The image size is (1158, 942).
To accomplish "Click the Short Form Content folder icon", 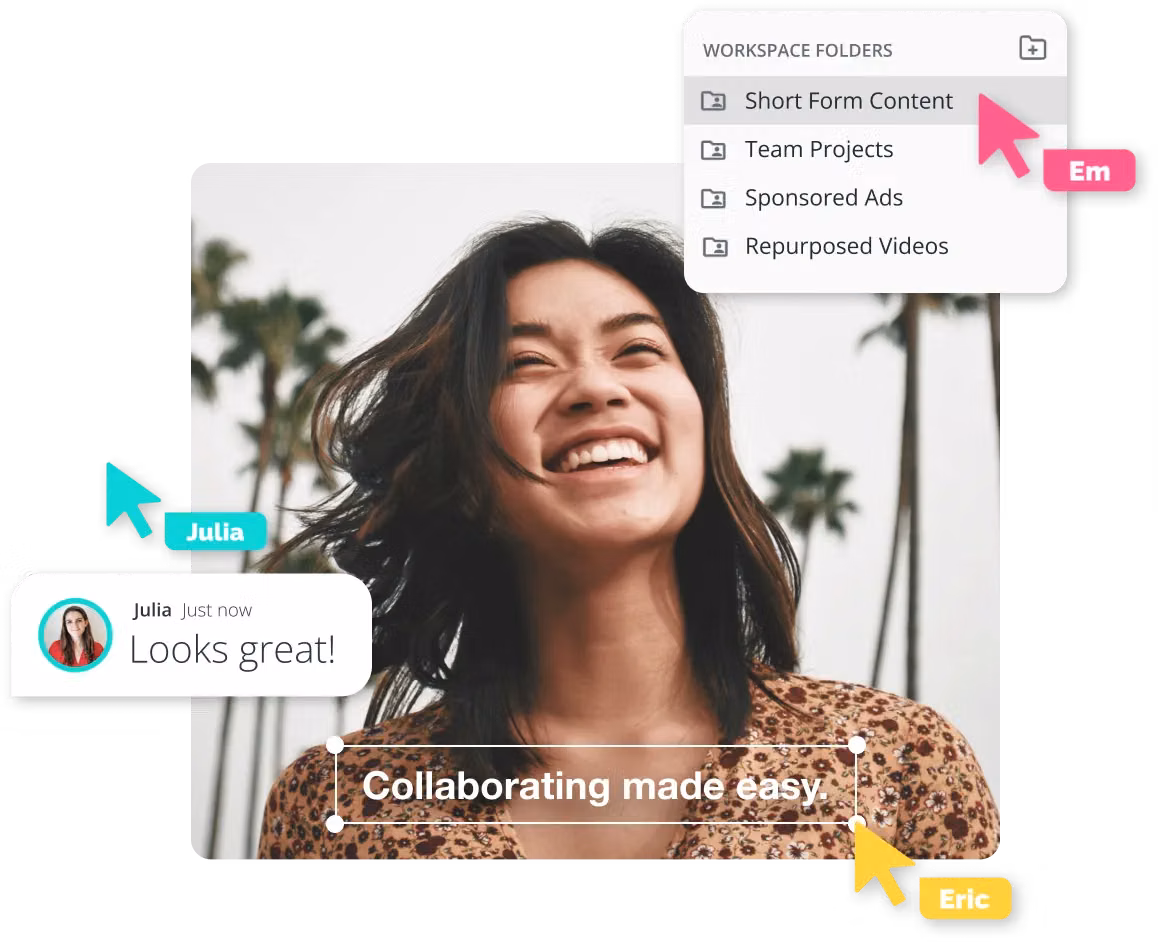I will (x=713, y=101).
